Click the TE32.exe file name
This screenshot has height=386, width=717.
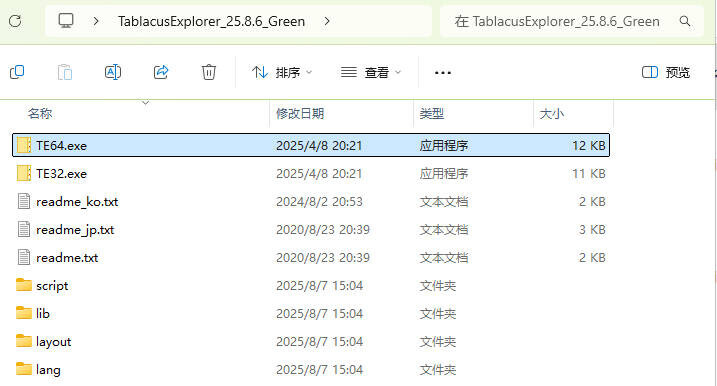coord(61,173)
